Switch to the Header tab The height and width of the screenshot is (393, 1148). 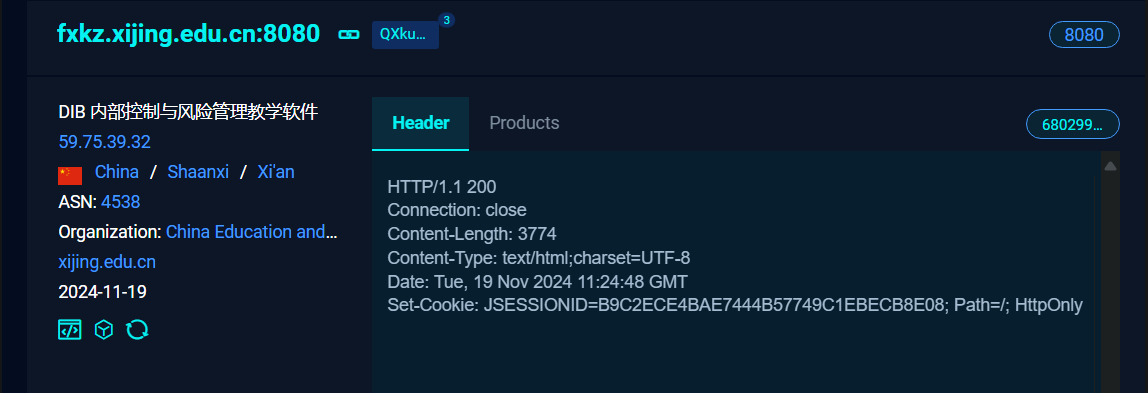coord(420,123)
